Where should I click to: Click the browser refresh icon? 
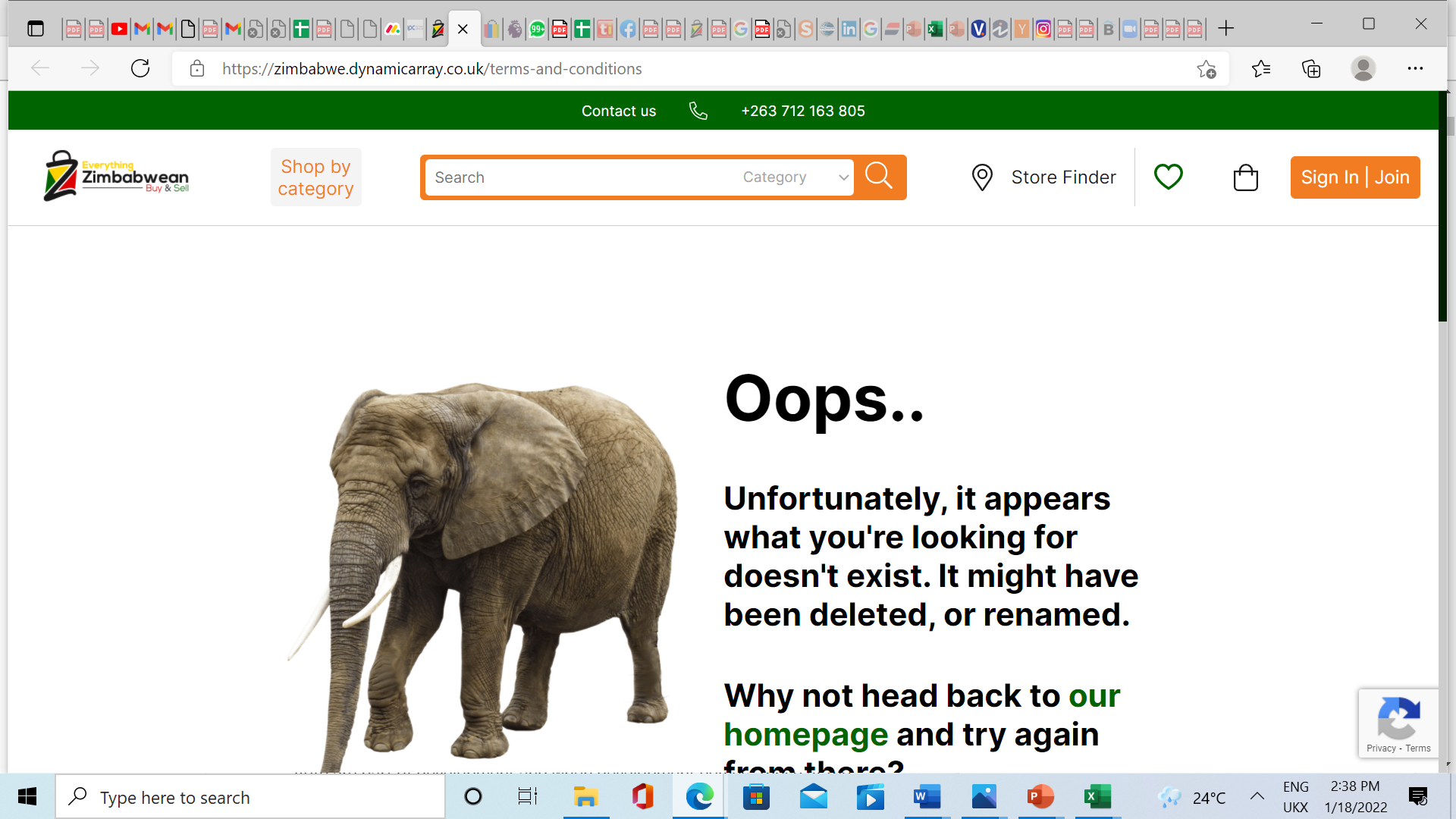(140, 68)
